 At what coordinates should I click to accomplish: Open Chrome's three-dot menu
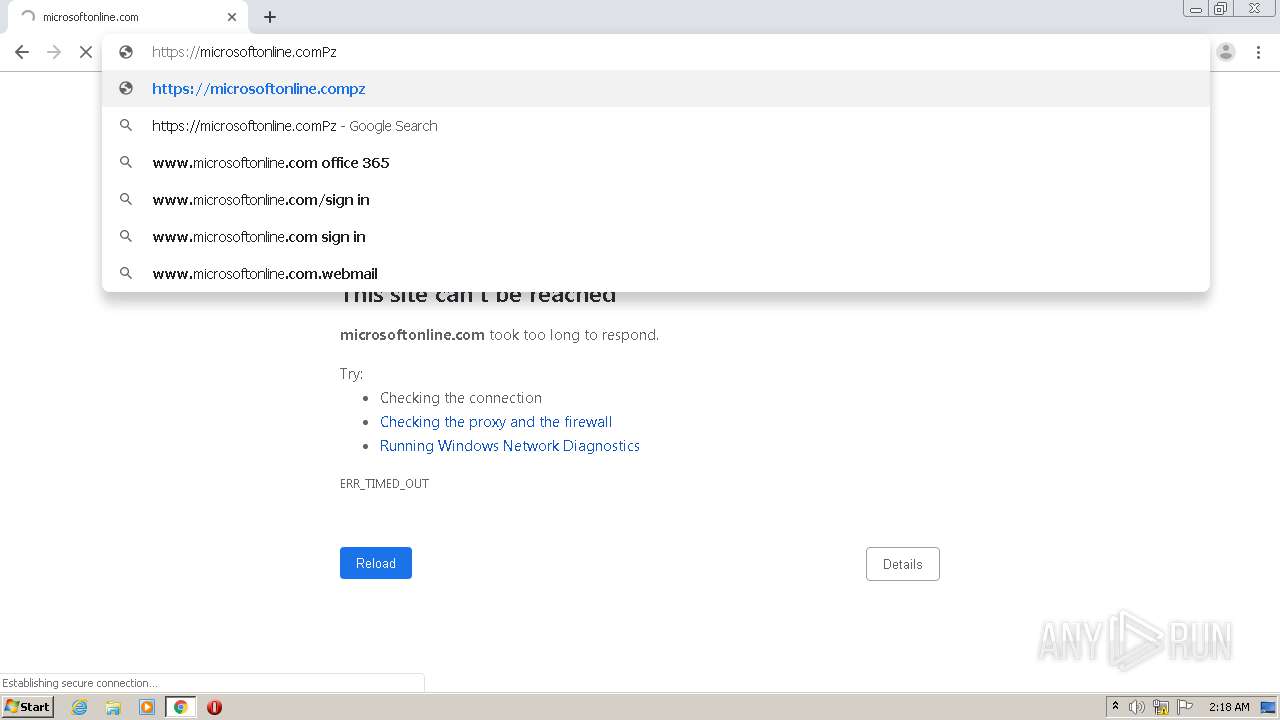(x=1258, y=52)
